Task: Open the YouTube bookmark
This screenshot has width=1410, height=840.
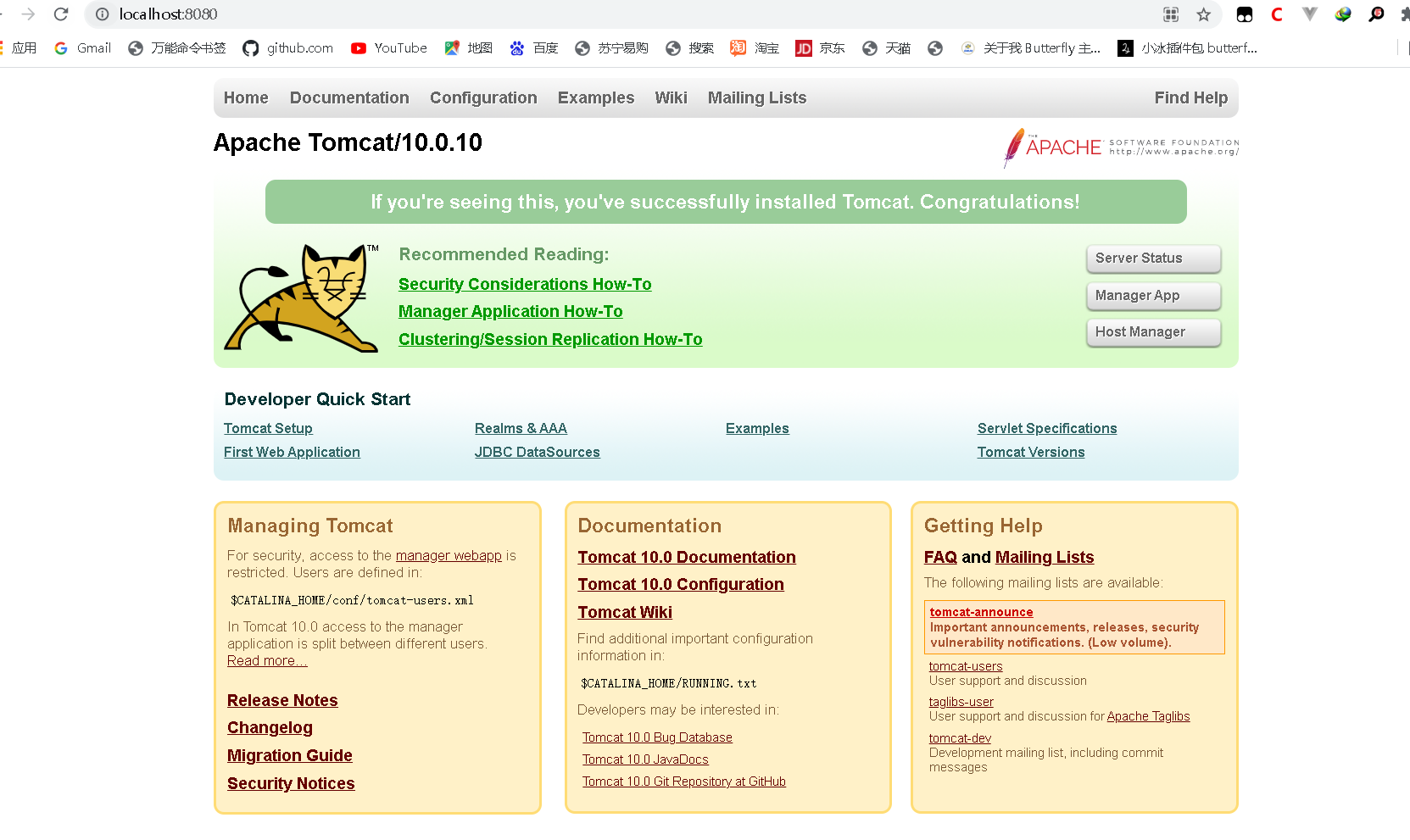Action: point(389,48)
